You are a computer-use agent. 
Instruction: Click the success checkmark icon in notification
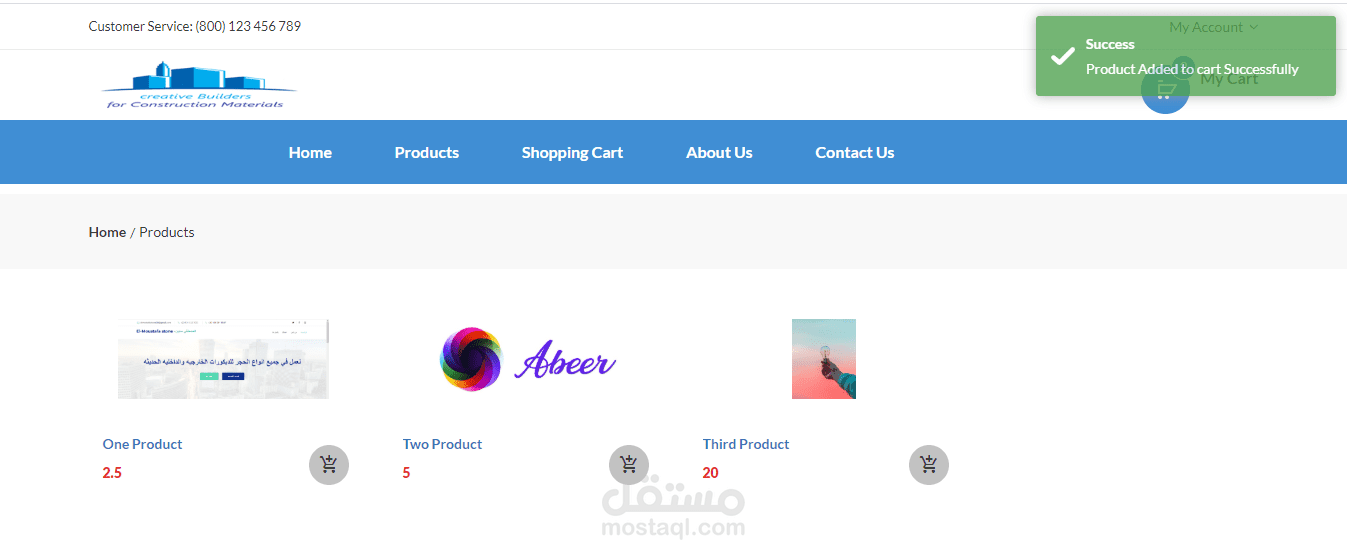tap(1062, 57)
